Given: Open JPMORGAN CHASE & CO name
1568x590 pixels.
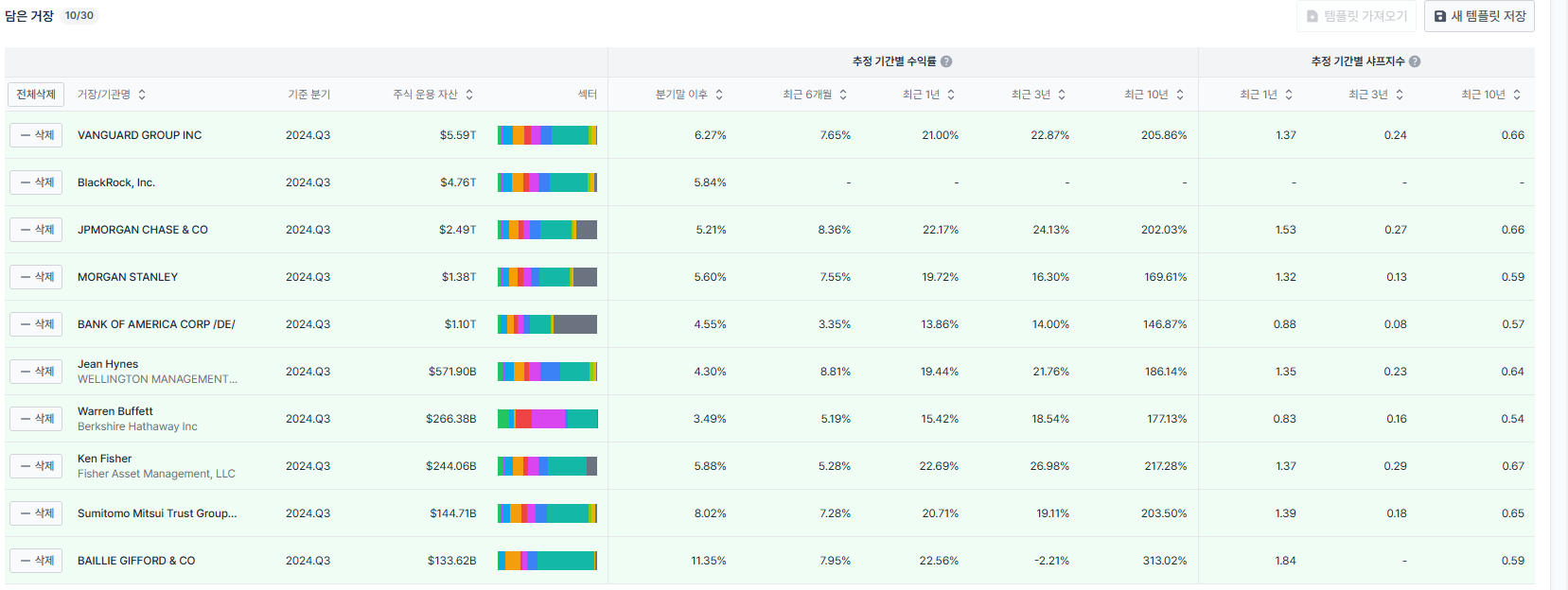Looking at the screenshot, I should point(143,230).
